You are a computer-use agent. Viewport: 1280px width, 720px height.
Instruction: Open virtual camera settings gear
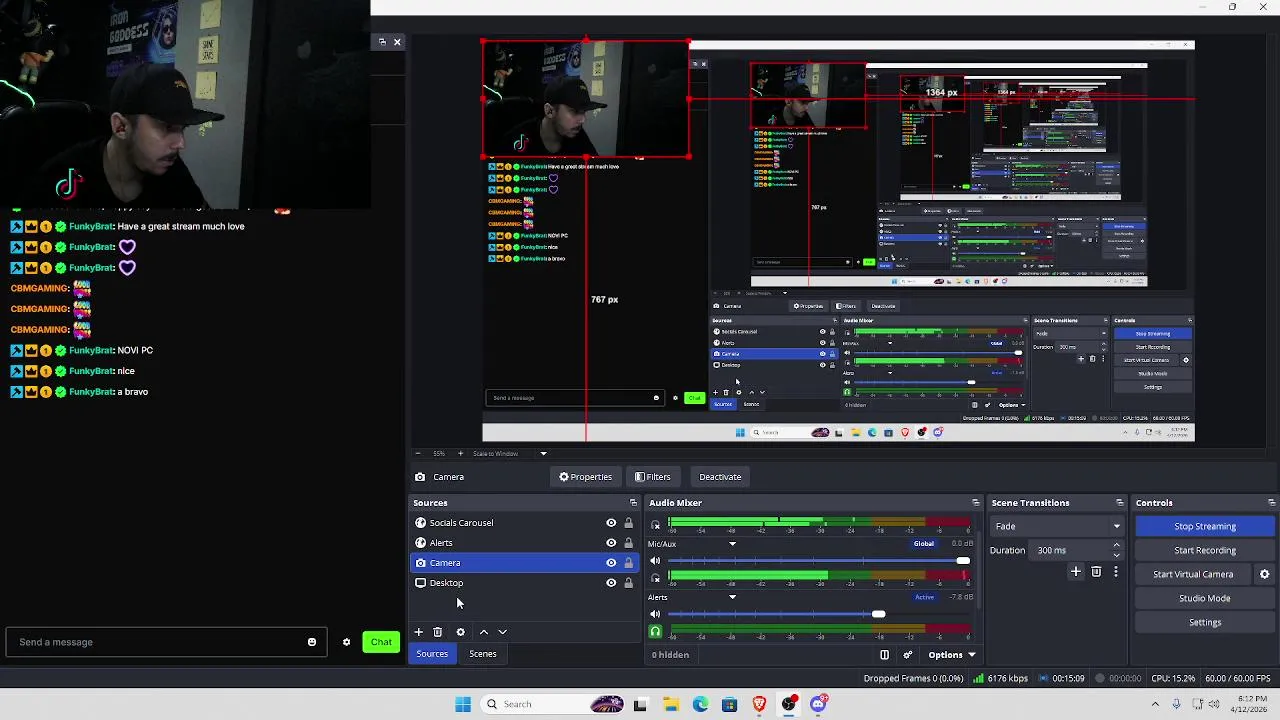point(1264,574)
